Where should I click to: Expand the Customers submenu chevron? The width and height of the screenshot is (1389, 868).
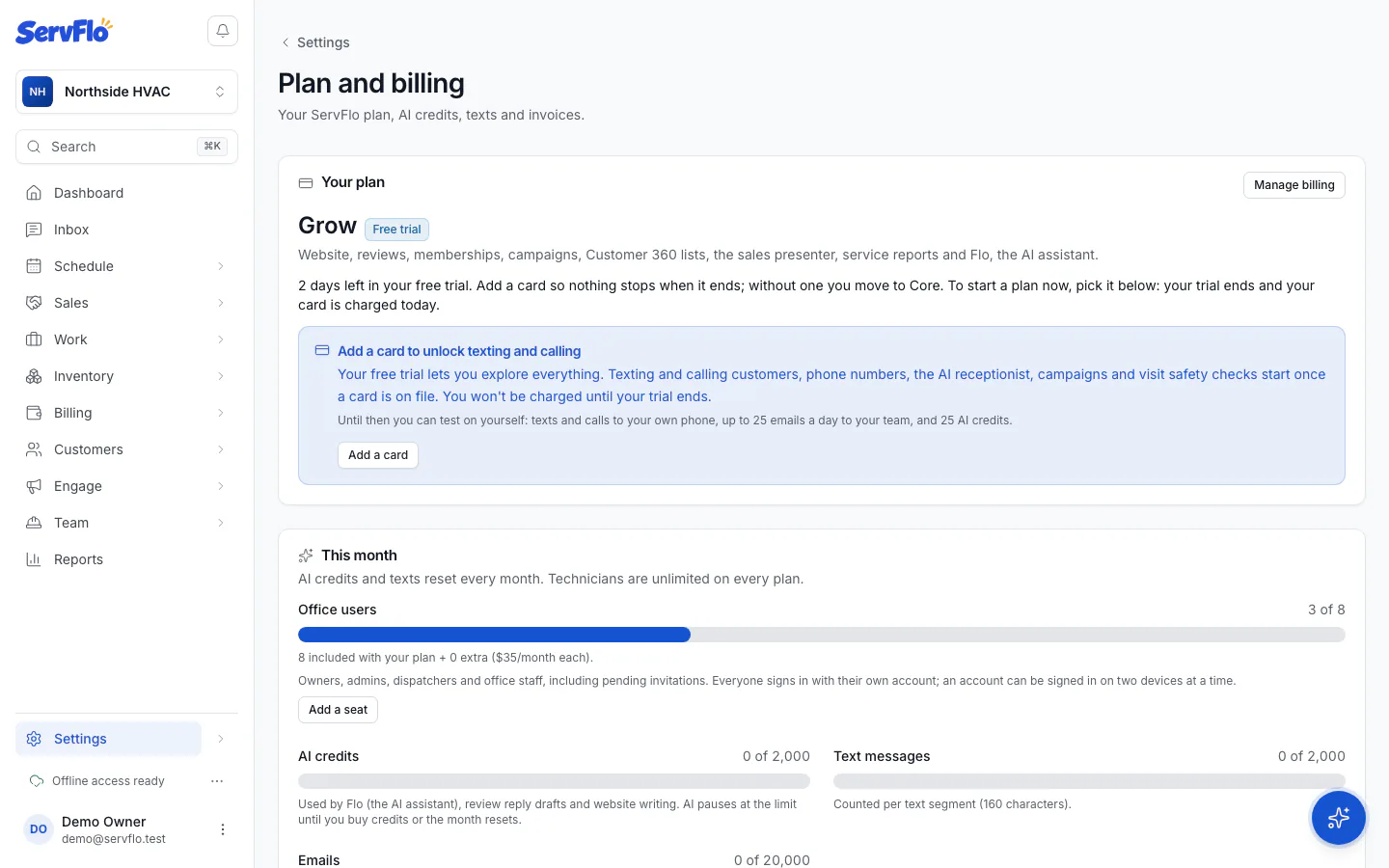221,449
